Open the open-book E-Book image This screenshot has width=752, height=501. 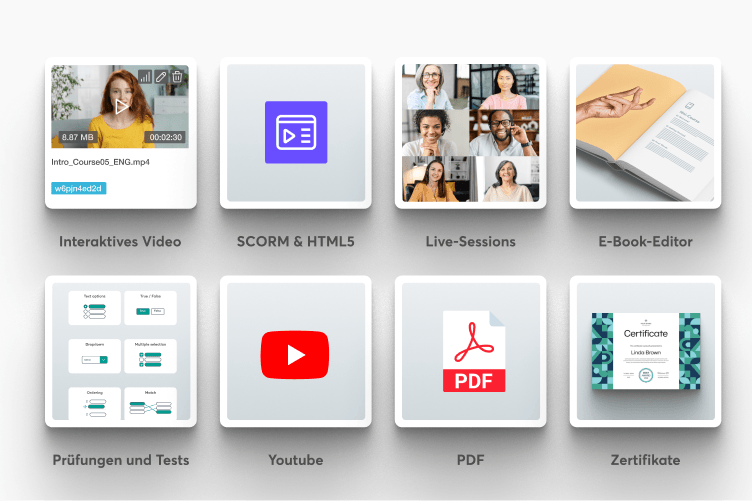[x=645, y=133]
